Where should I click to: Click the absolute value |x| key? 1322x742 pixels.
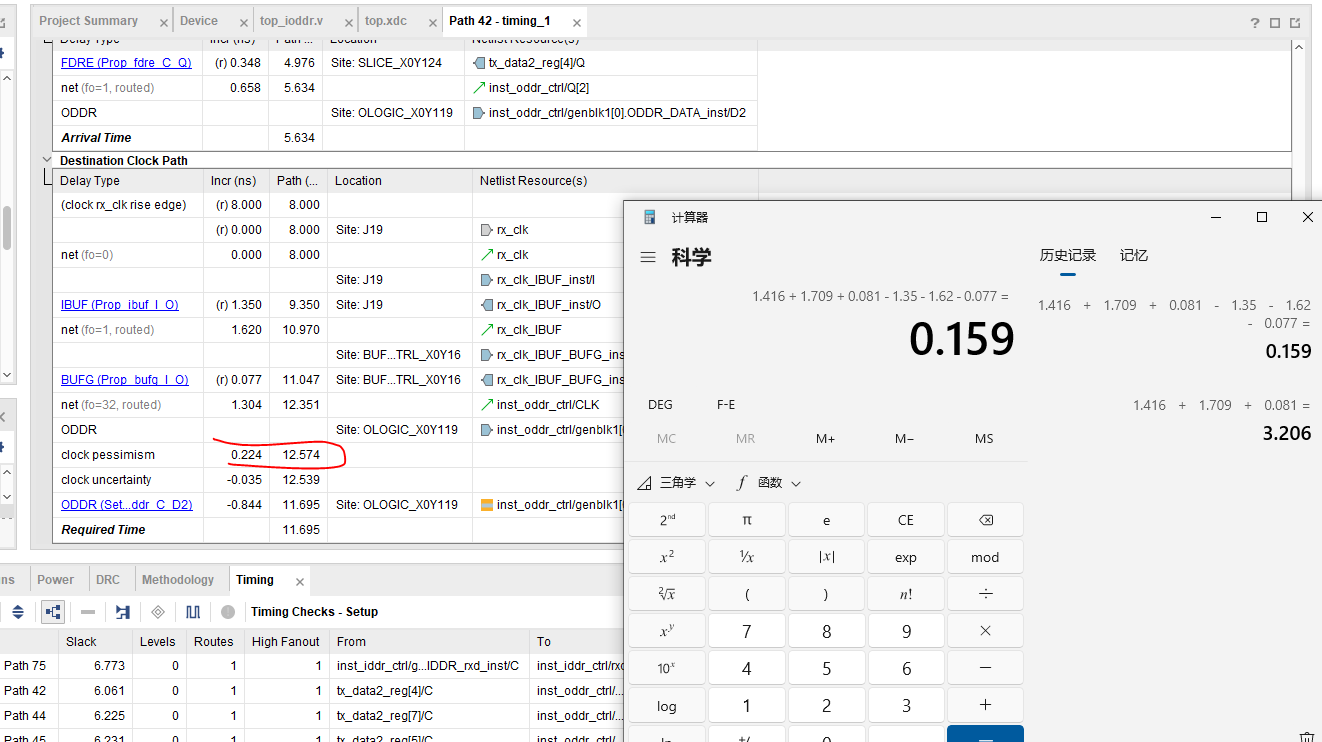coord(826,557)
